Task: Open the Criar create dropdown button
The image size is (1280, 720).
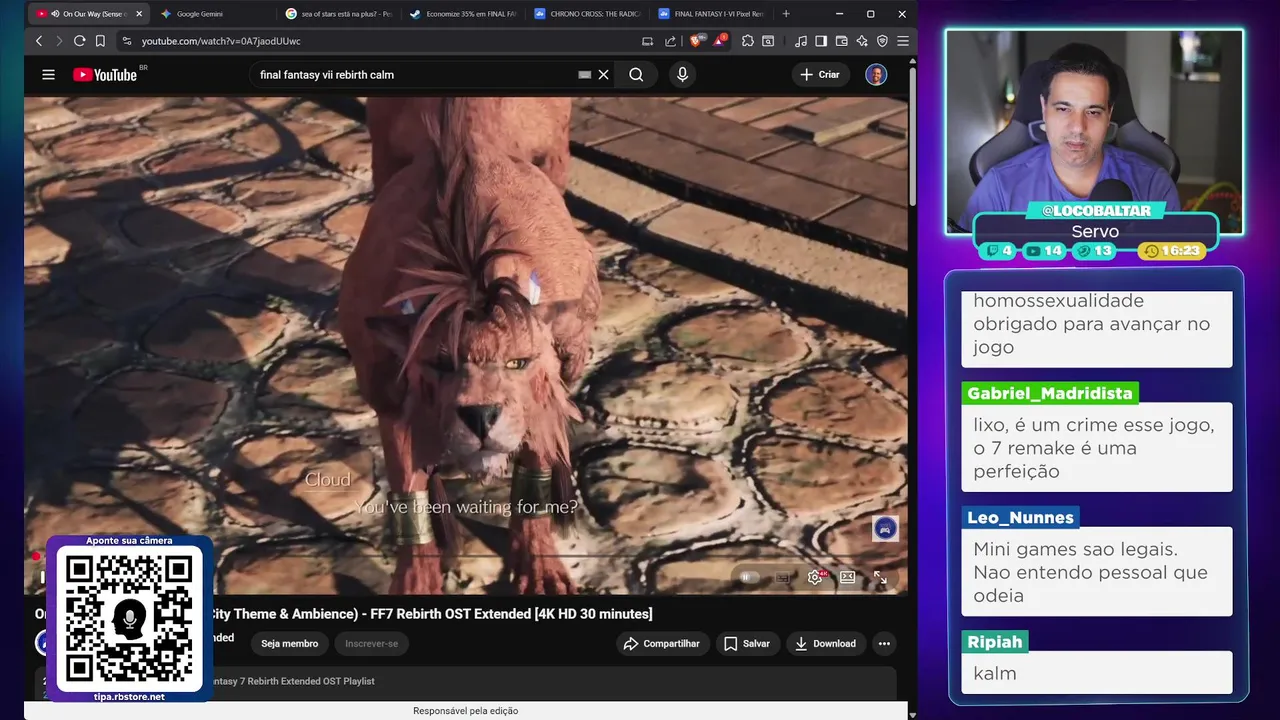Action: pos(821,75)
